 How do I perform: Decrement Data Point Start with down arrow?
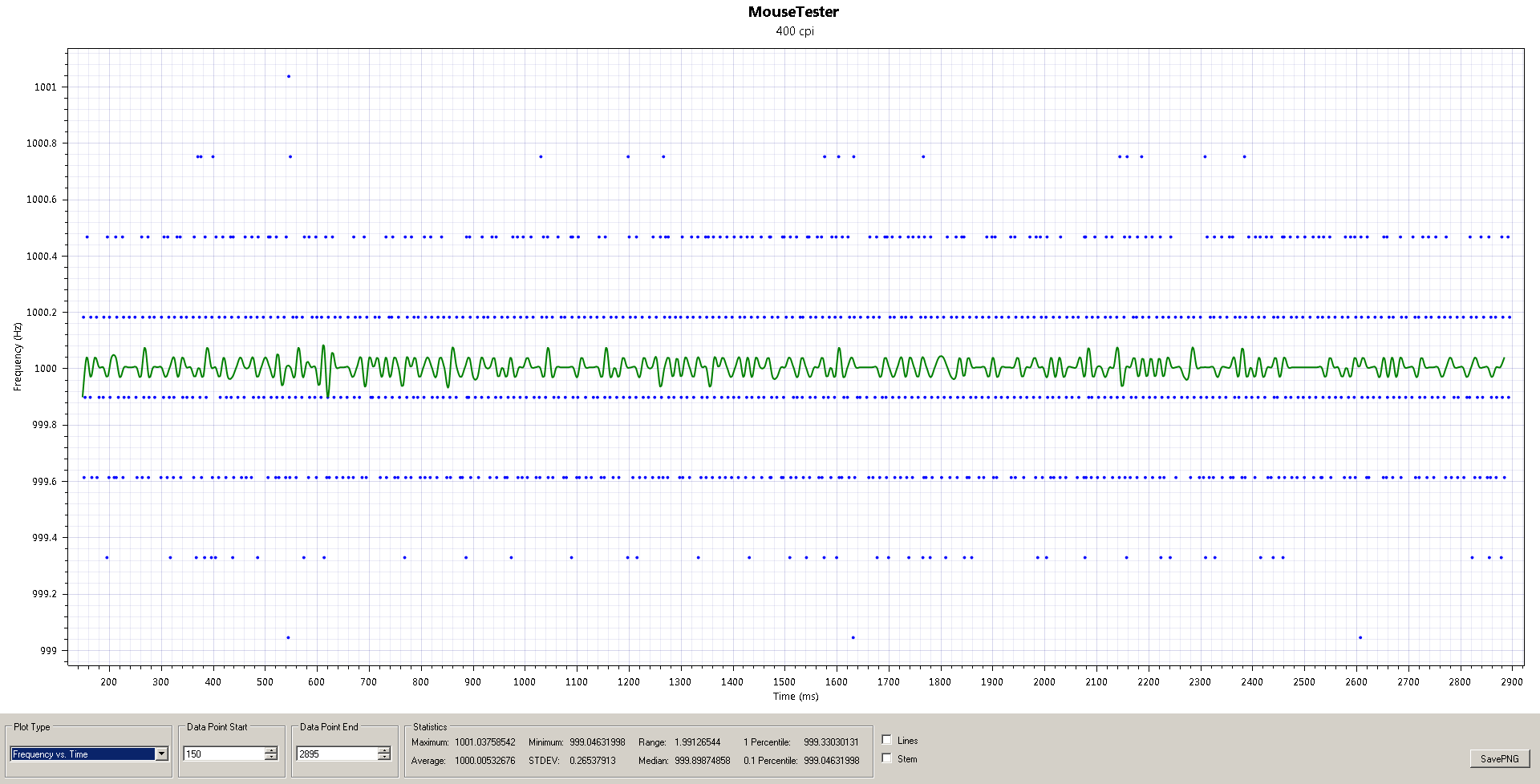(x=271, y=758)
